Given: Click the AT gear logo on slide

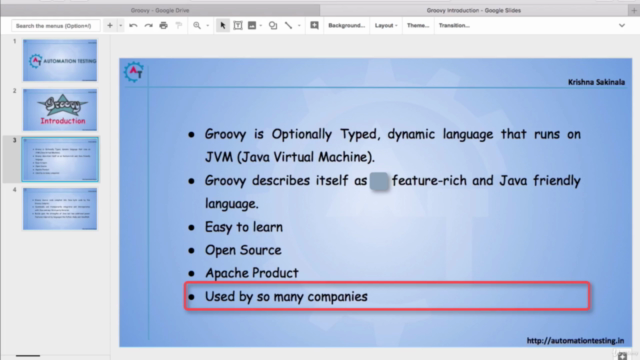Looking at the screenshot, I should (x=133, y=71).
